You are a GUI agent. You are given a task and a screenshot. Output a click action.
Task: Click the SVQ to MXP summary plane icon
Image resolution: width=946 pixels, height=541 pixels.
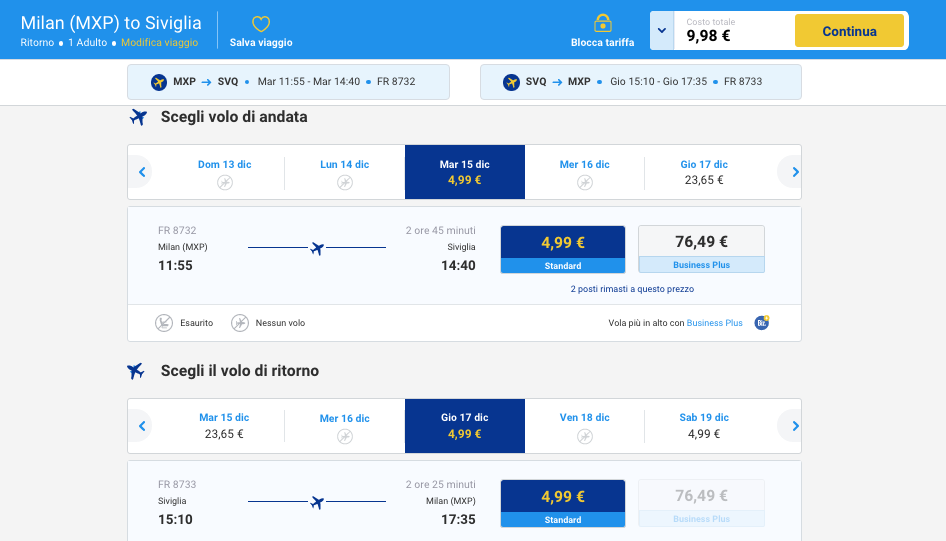click(511, 82)
